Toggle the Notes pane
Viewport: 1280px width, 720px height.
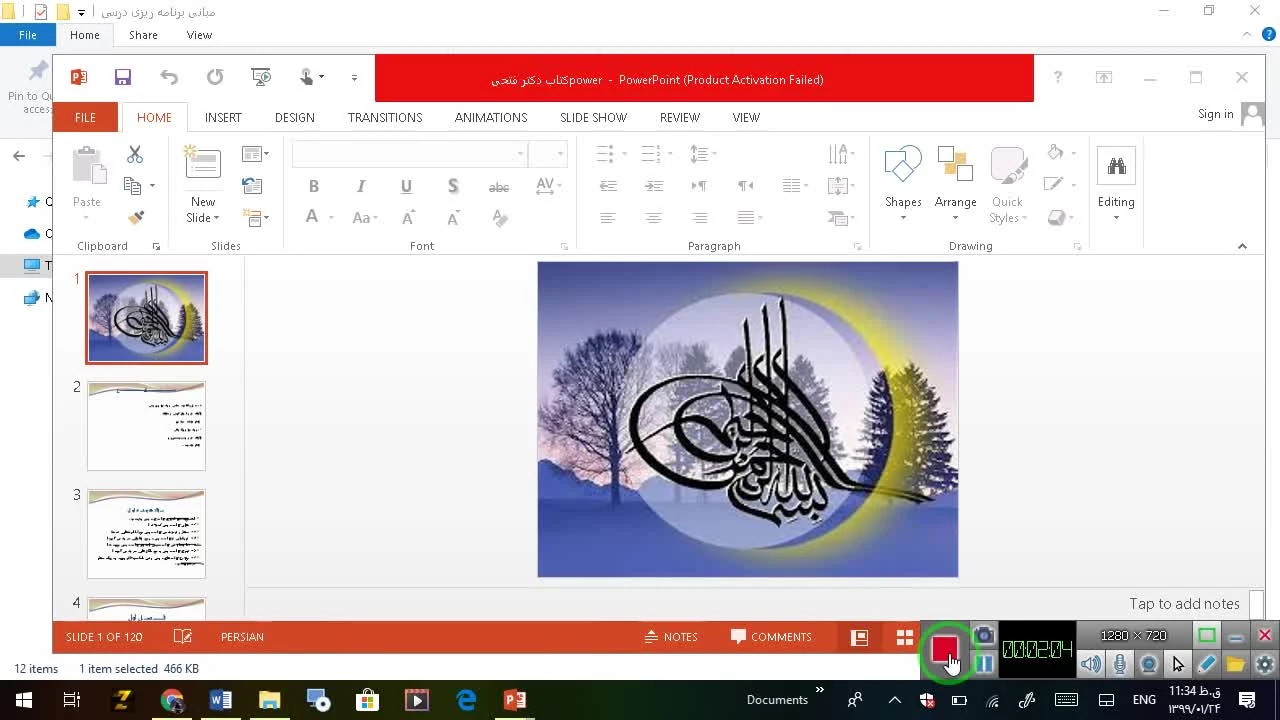pyautogui.click(x=671, y=637)
